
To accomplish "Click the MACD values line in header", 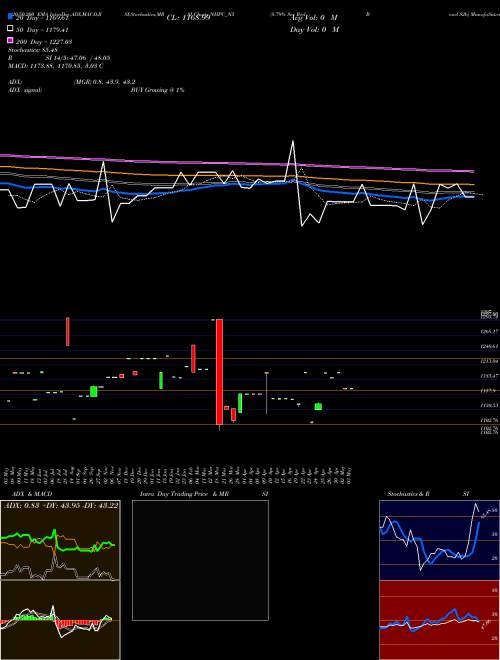I will point(56,66).
